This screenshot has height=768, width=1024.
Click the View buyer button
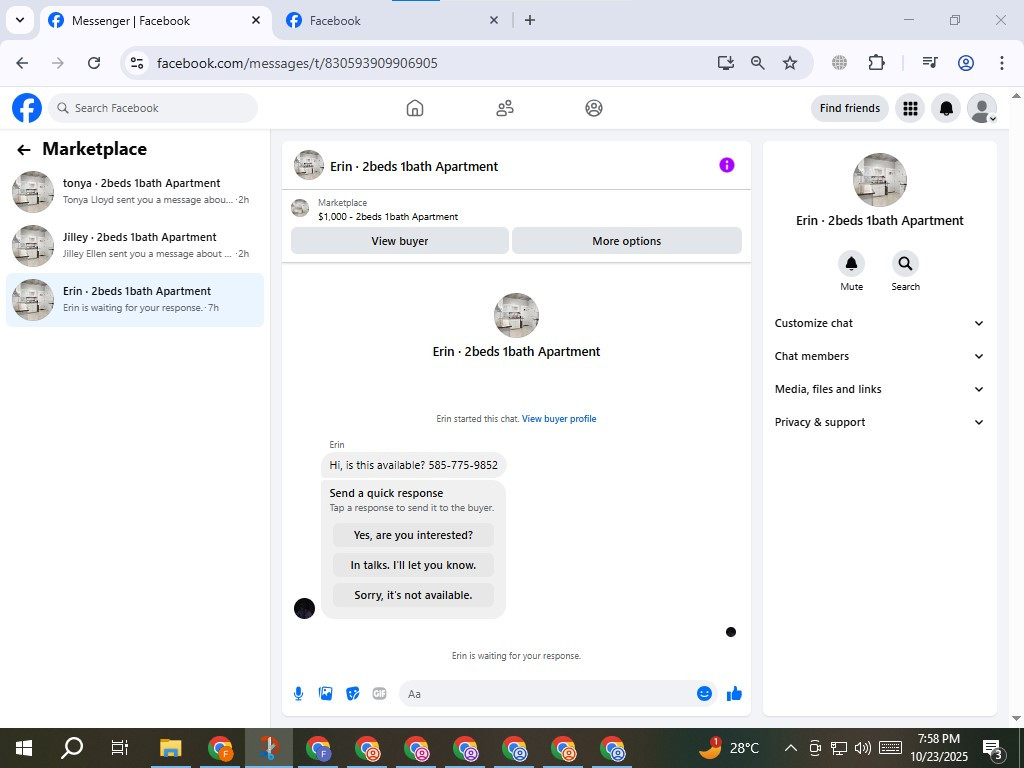pos(400,241)
